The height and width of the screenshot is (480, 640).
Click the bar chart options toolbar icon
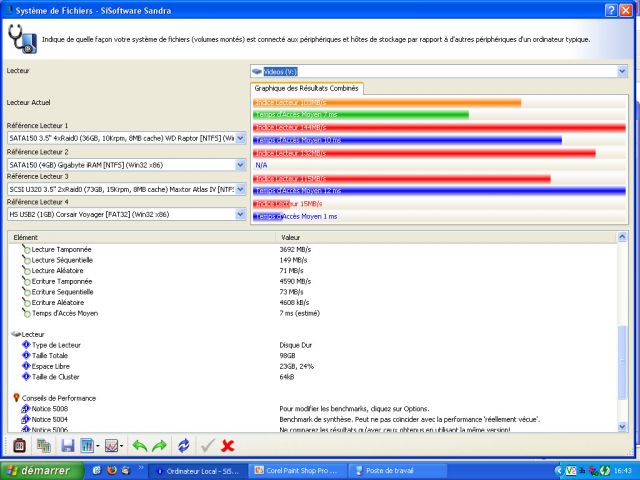pyautogui.click(x=87, y=445)
